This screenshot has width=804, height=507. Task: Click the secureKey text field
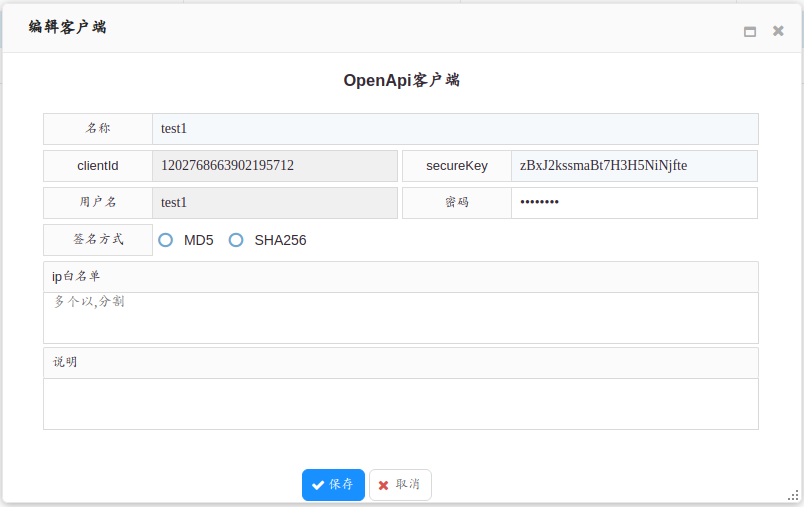coord(633,166)
